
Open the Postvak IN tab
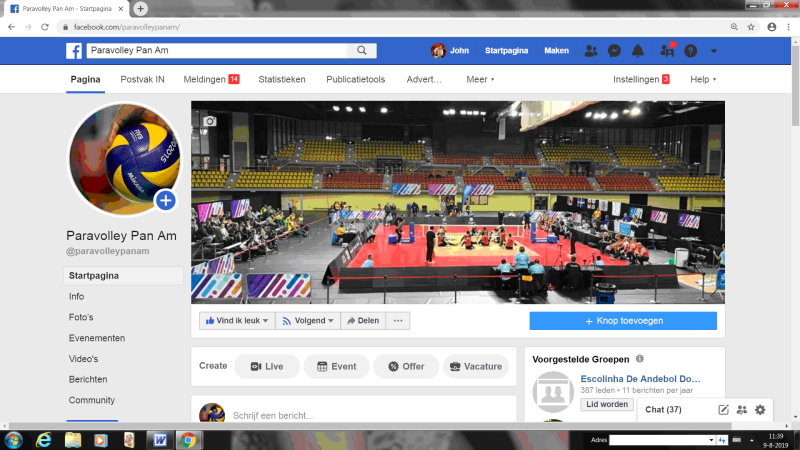142,80
